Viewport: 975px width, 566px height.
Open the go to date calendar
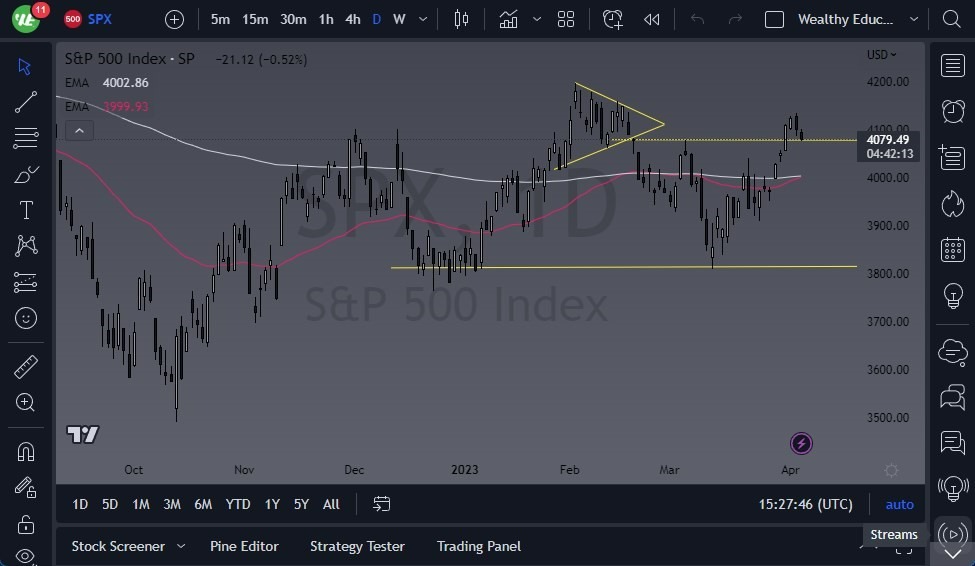(x=381, y=504)
